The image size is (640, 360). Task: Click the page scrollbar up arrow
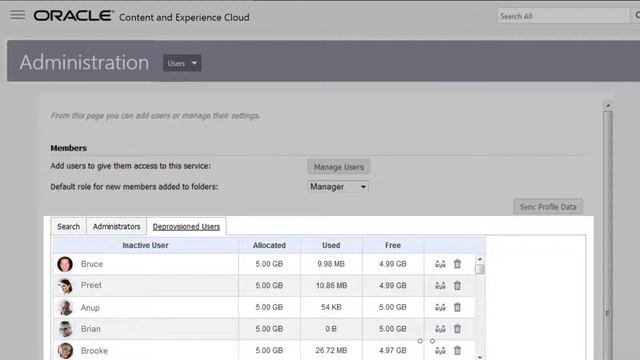(x=608, y=106)
